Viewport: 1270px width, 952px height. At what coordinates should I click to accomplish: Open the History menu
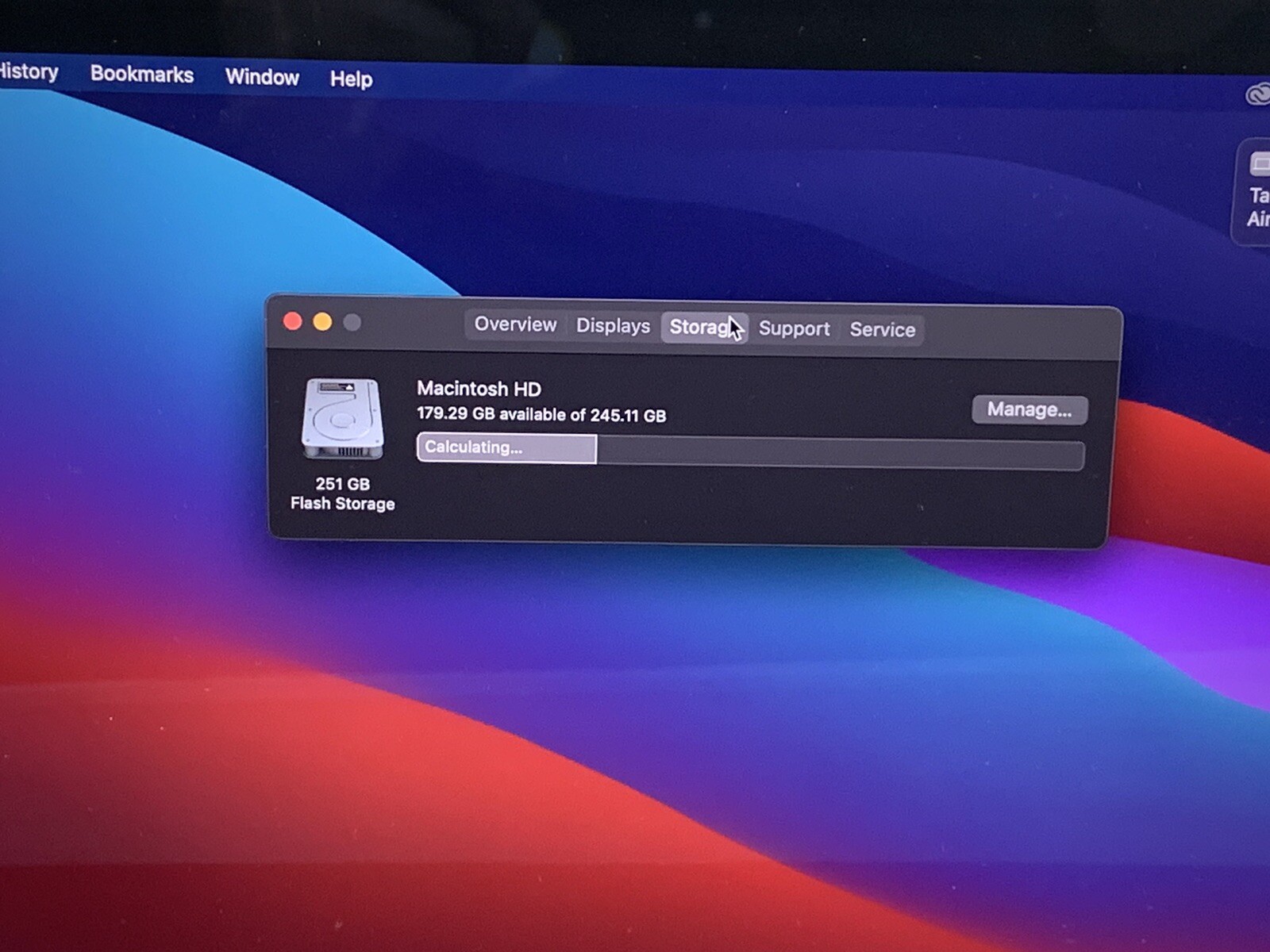pyautogui.click(x=29, y=72)
